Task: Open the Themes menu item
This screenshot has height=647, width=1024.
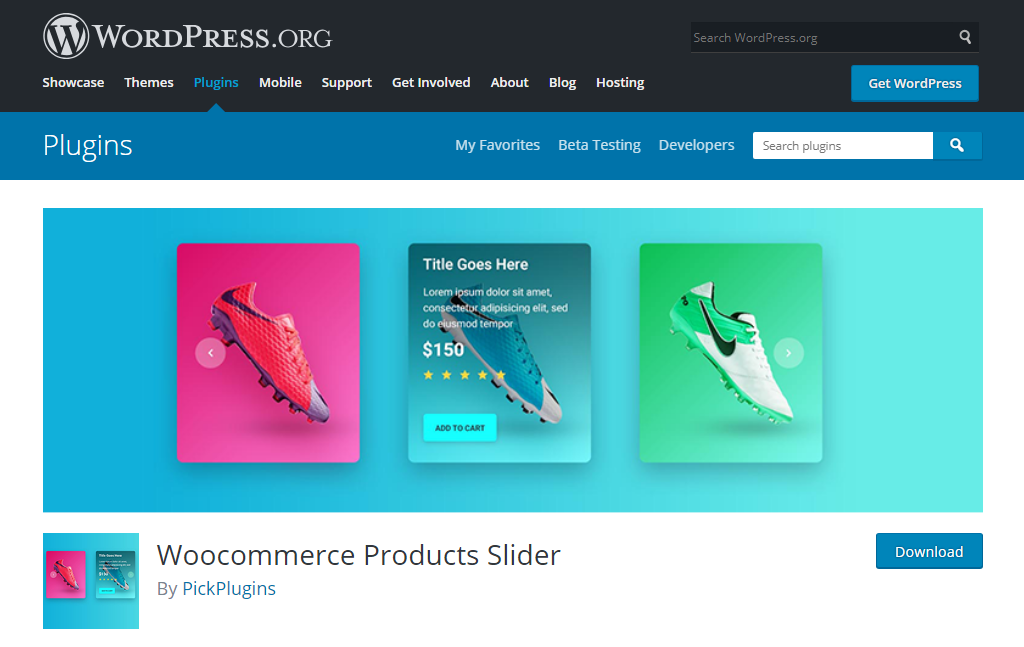Action: pos(149,83)
